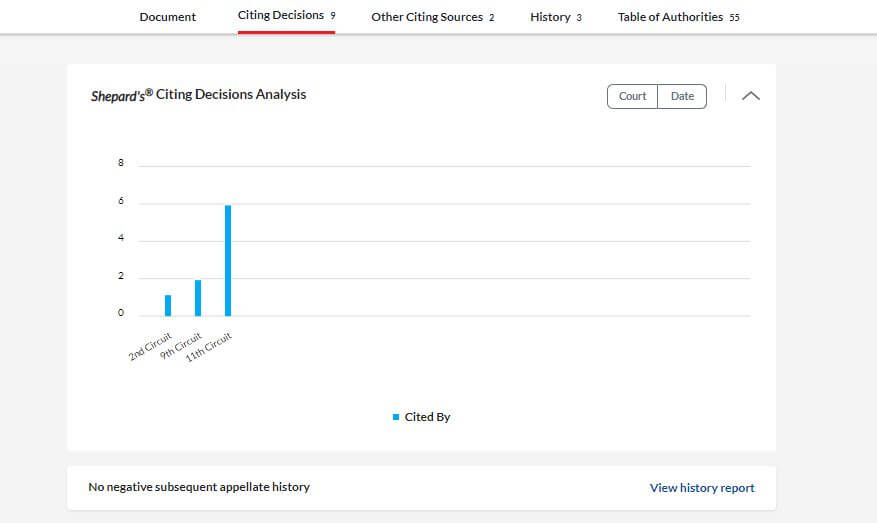Open the Document tab
The height and width of the screenshot is (523, 877).
168,17
